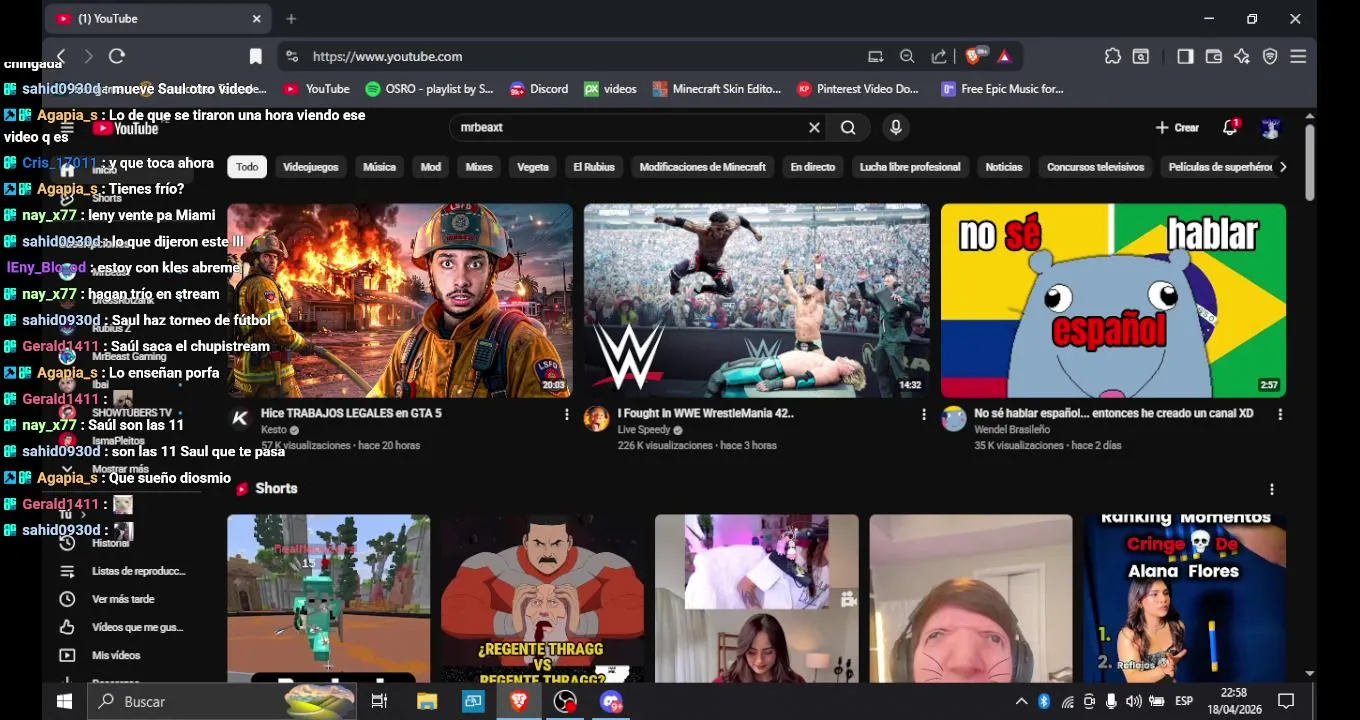Open the Free Epic Music bookmark
1360x720 pixels.
[x=1003, y=89]
